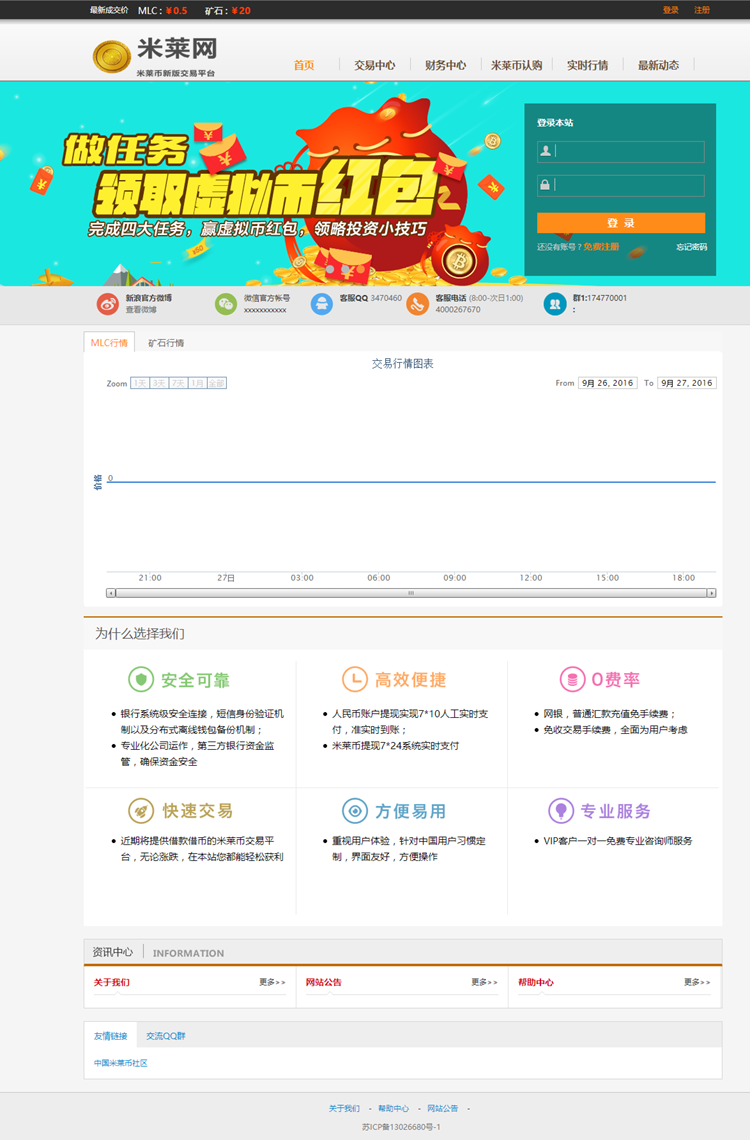Click the shield icon for 安全可靠
The image size is (750, 1140).
141,680
